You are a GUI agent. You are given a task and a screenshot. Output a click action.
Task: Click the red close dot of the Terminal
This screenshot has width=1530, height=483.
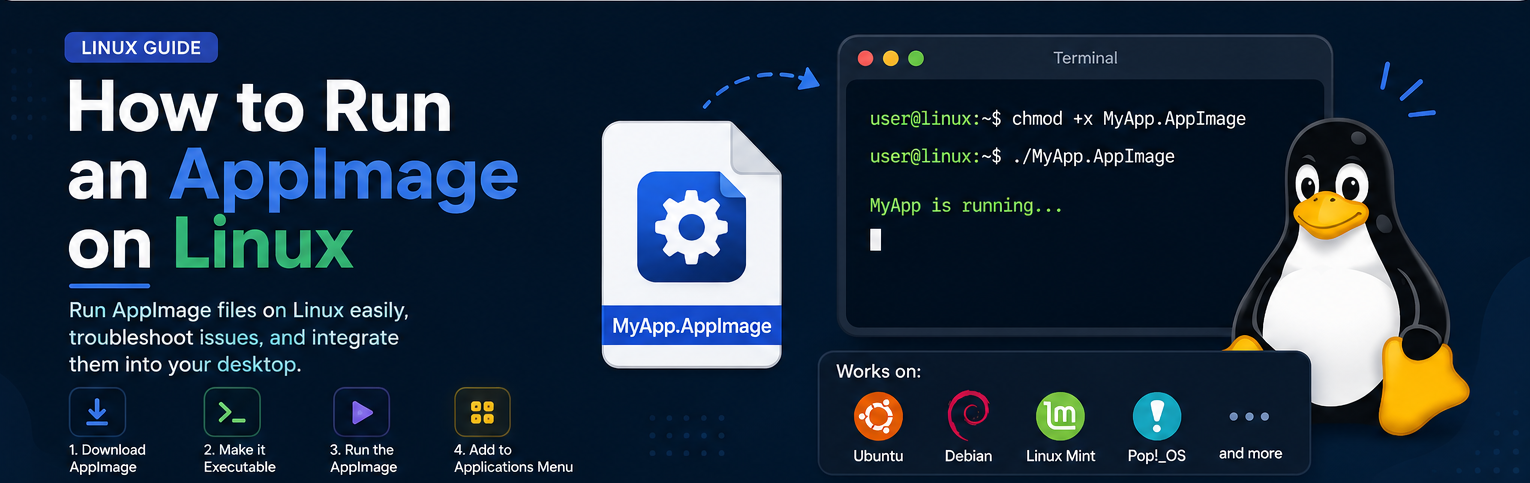866,59
